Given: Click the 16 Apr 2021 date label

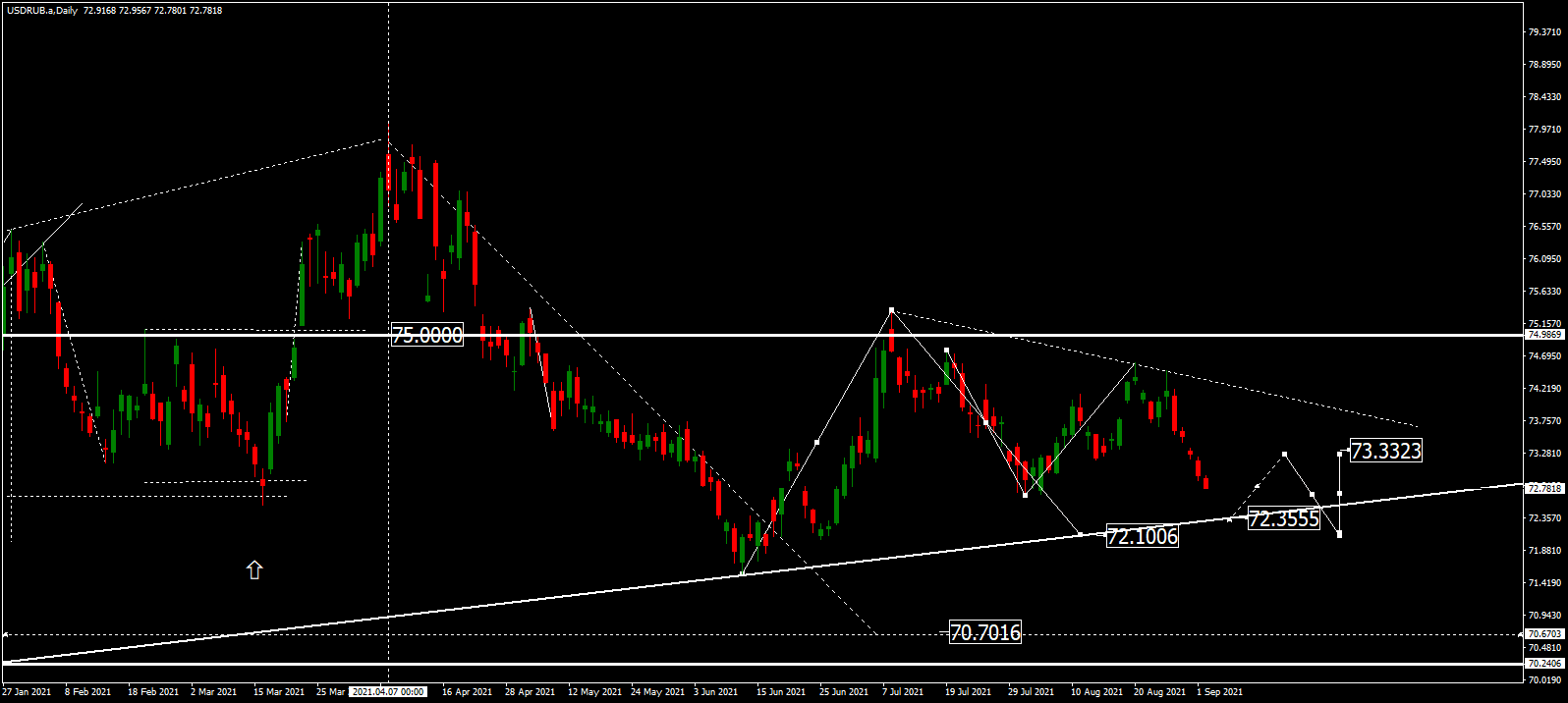Looking at the screenshot, I should coord(467,692).
